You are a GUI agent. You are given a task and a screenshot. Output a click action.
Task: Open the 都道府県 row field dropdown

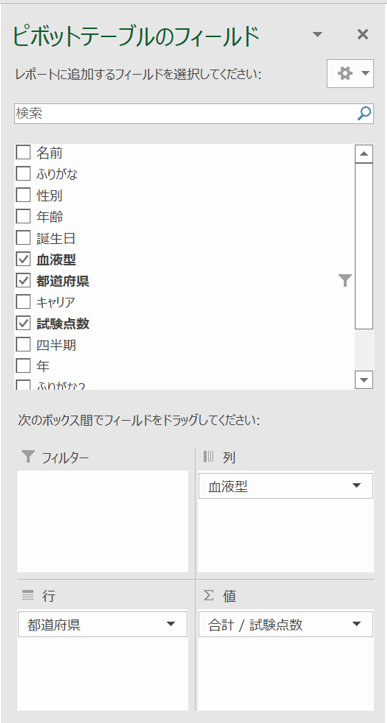[171, 624]
